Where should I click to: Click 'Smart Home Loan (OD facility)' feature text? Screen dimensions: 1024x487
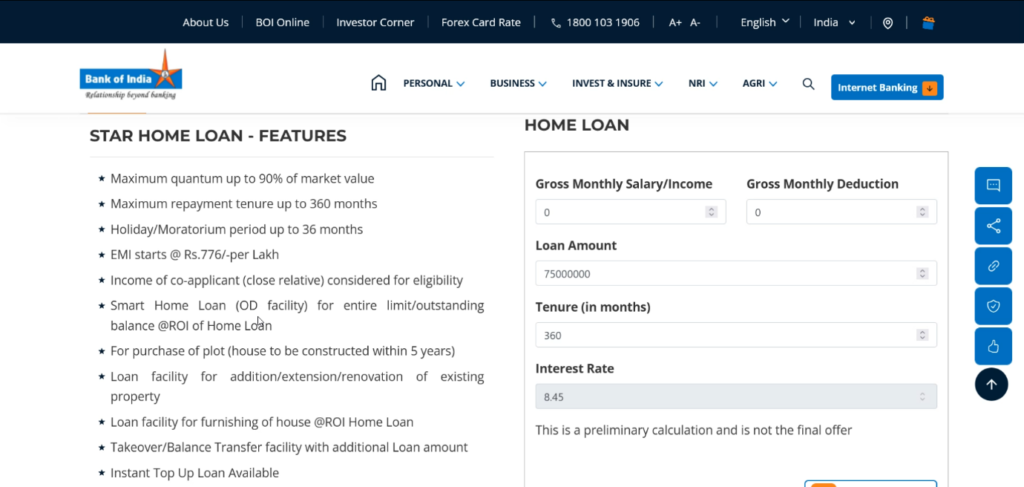[297, 315]
